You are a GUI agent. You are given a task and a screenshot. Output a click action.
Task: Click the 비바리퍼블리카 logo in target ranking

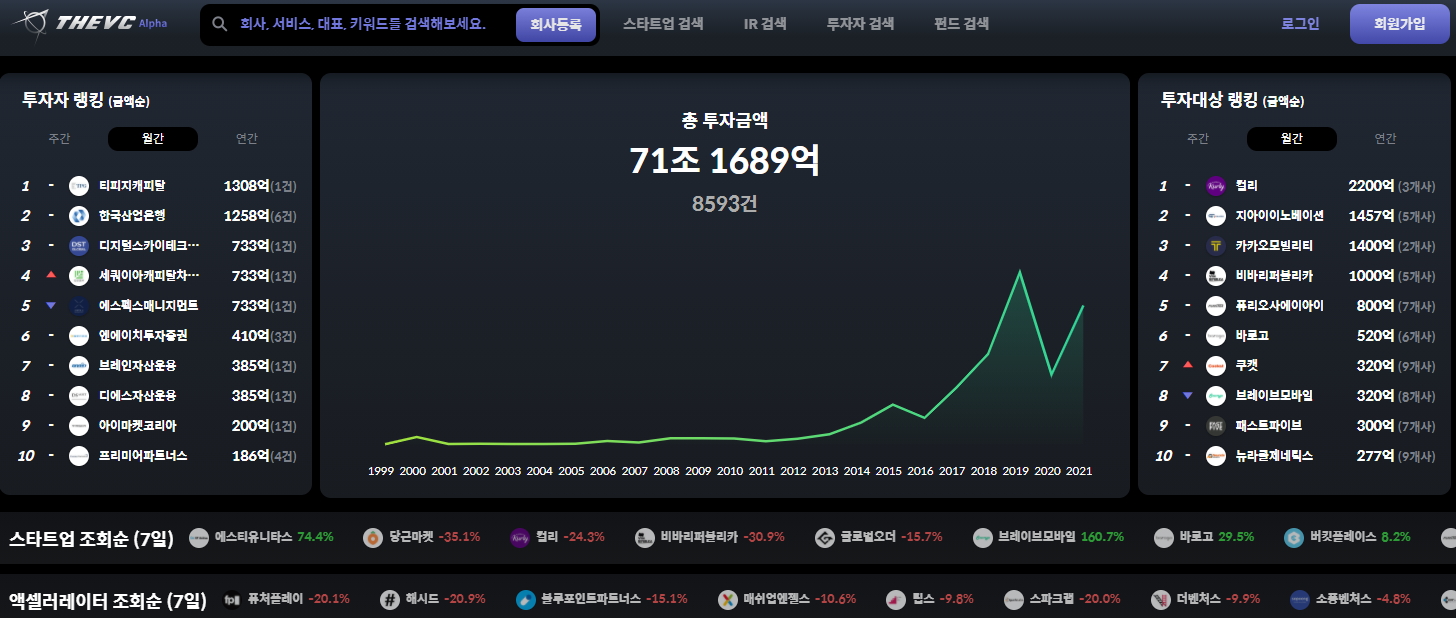click(x=1216, y=276)
